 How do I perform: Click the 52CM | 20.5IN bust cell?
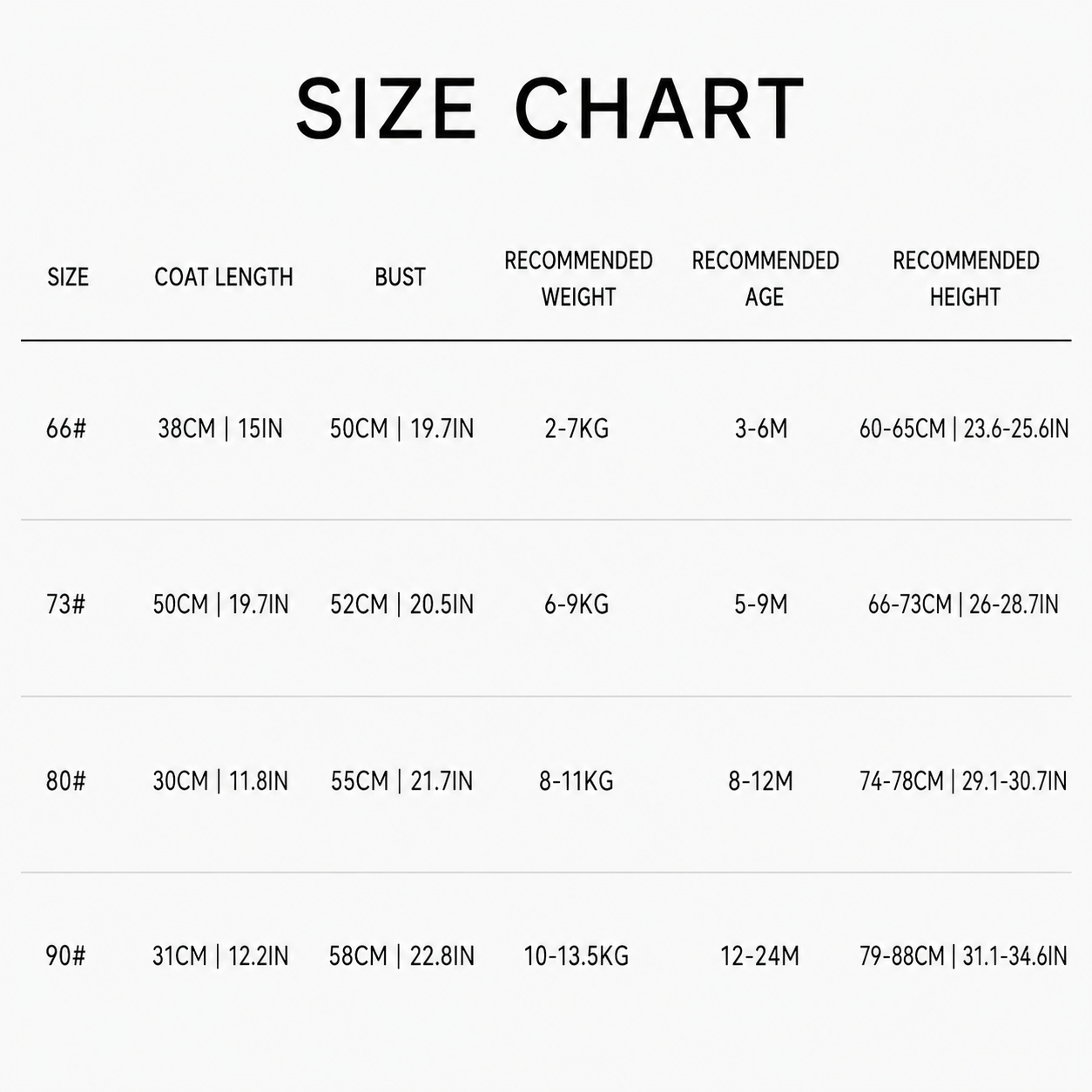pos(401,604)
